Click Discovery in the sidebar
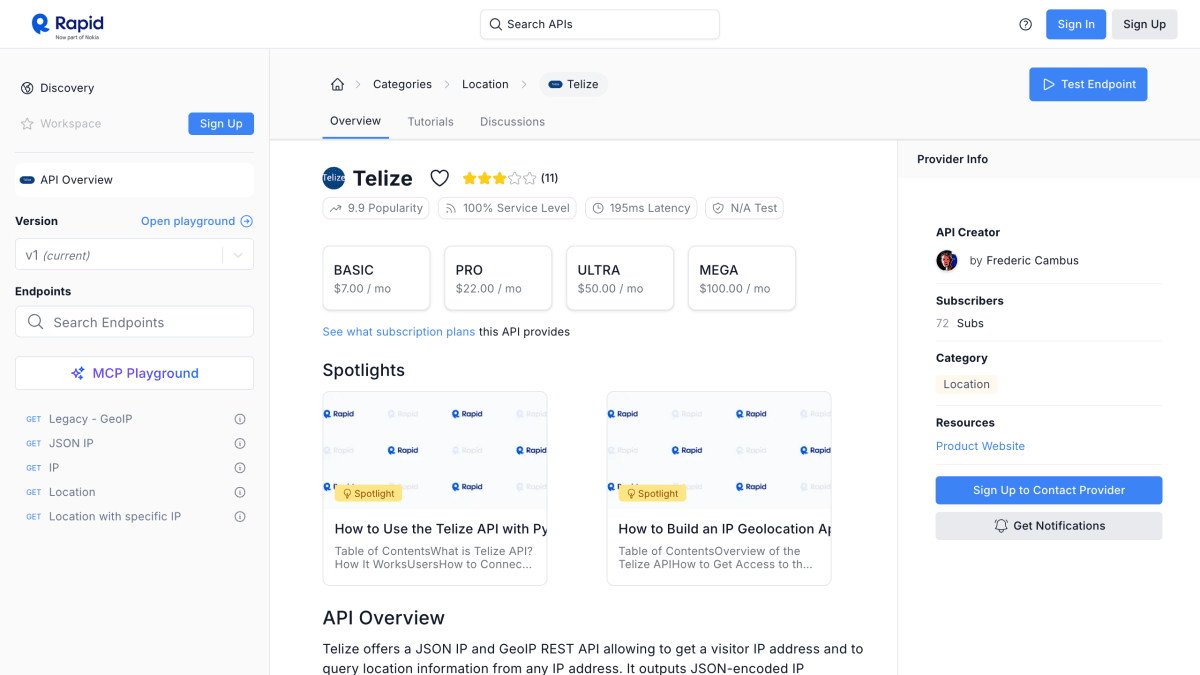Image resolution: width=1200 pixels, height=675 pixels. coord(67,88)
